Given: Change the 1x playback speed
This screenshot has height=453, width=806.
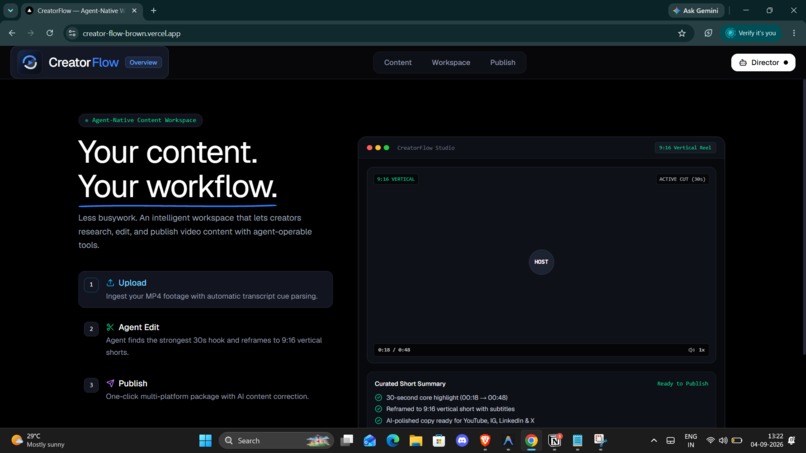Looking at the screenshot, I should 701,350.
